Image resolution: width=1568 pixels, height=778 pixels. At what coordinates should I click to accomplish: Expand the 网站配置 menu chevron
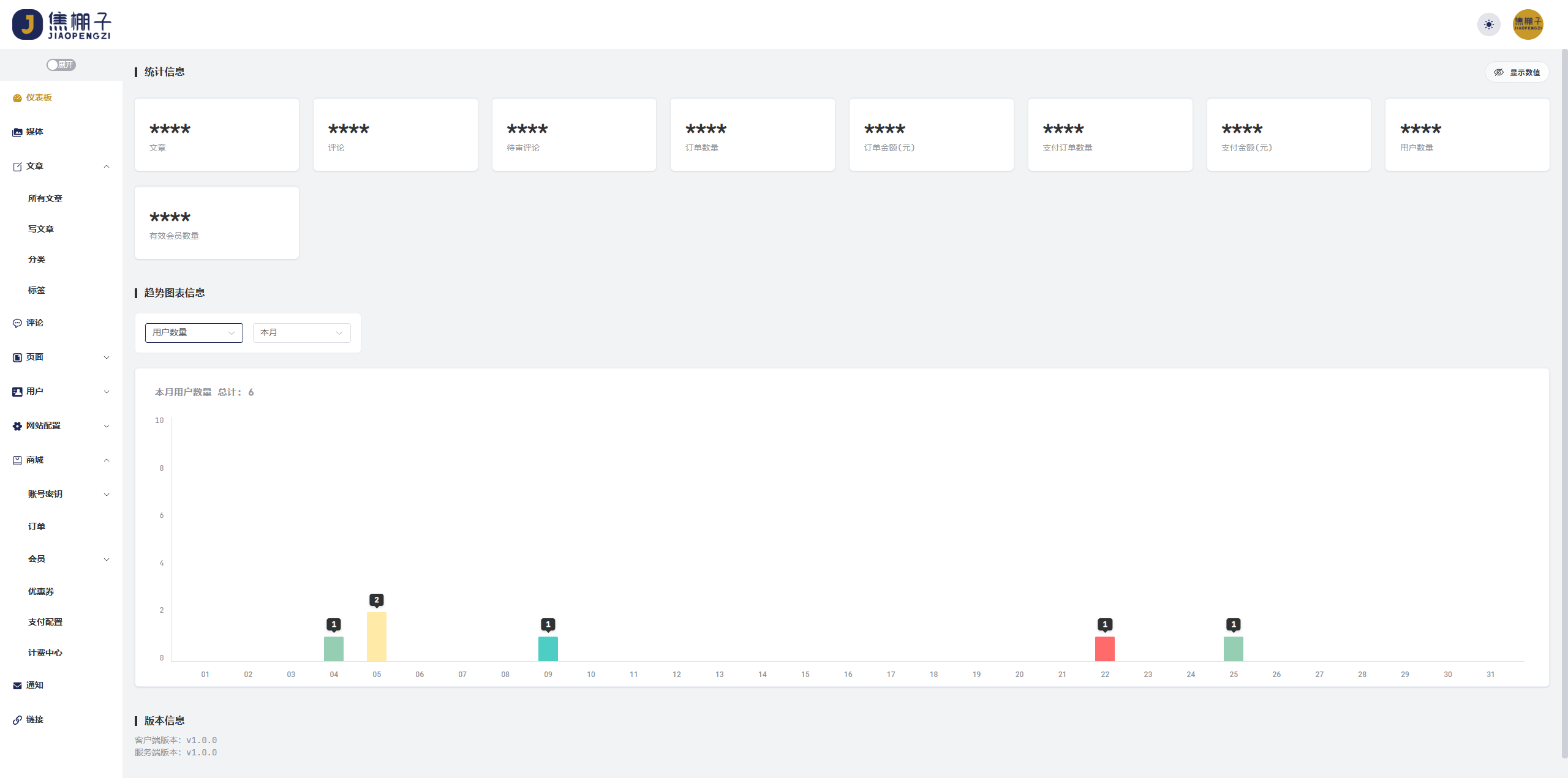click(107, 426)
